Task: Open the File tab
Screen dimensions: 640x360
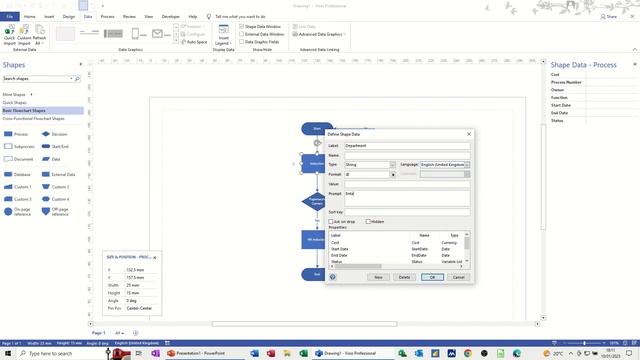Action: (x=10, y=17)
